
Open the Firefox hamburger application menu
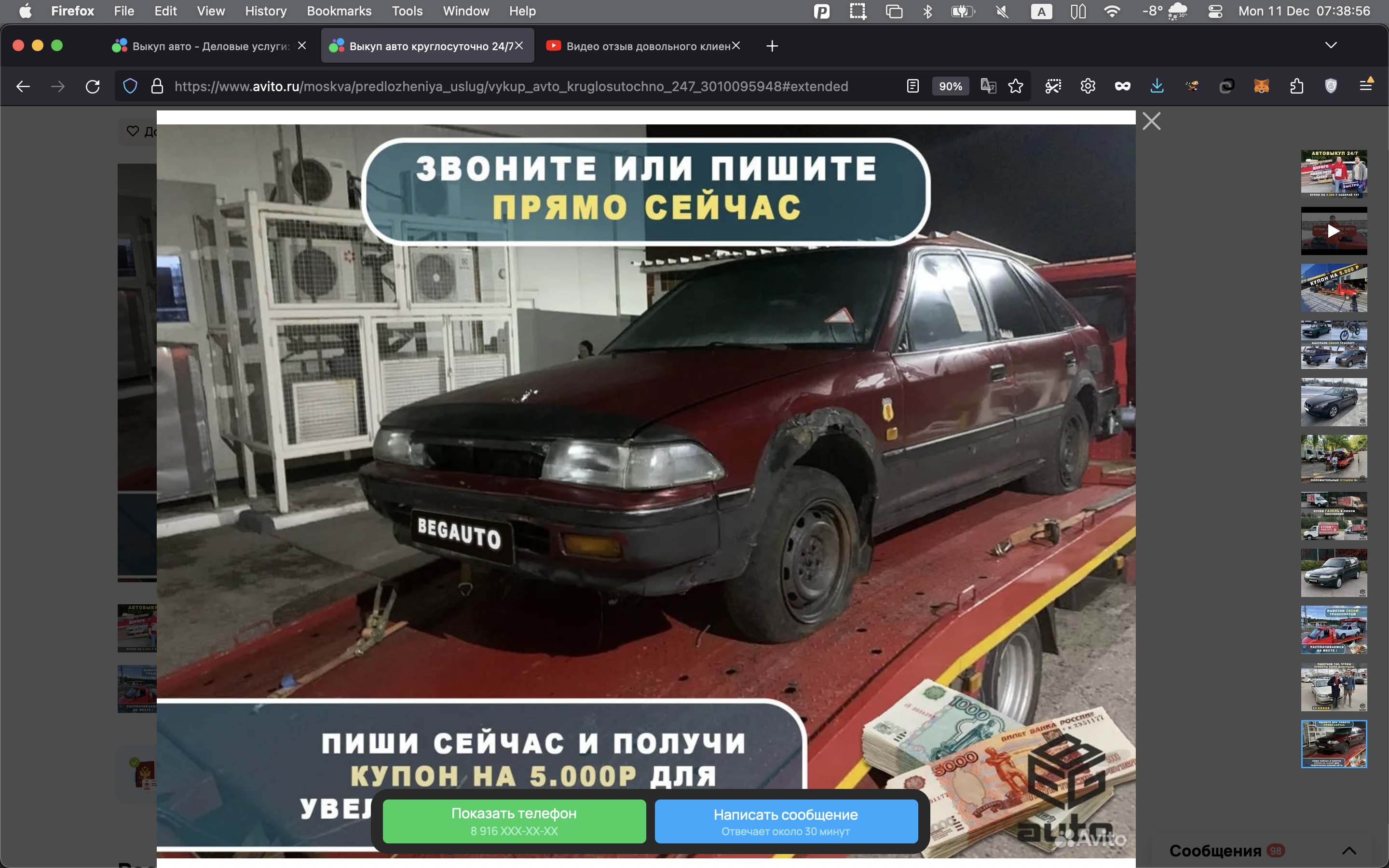pyautogui.click(x=1366, y=86)
